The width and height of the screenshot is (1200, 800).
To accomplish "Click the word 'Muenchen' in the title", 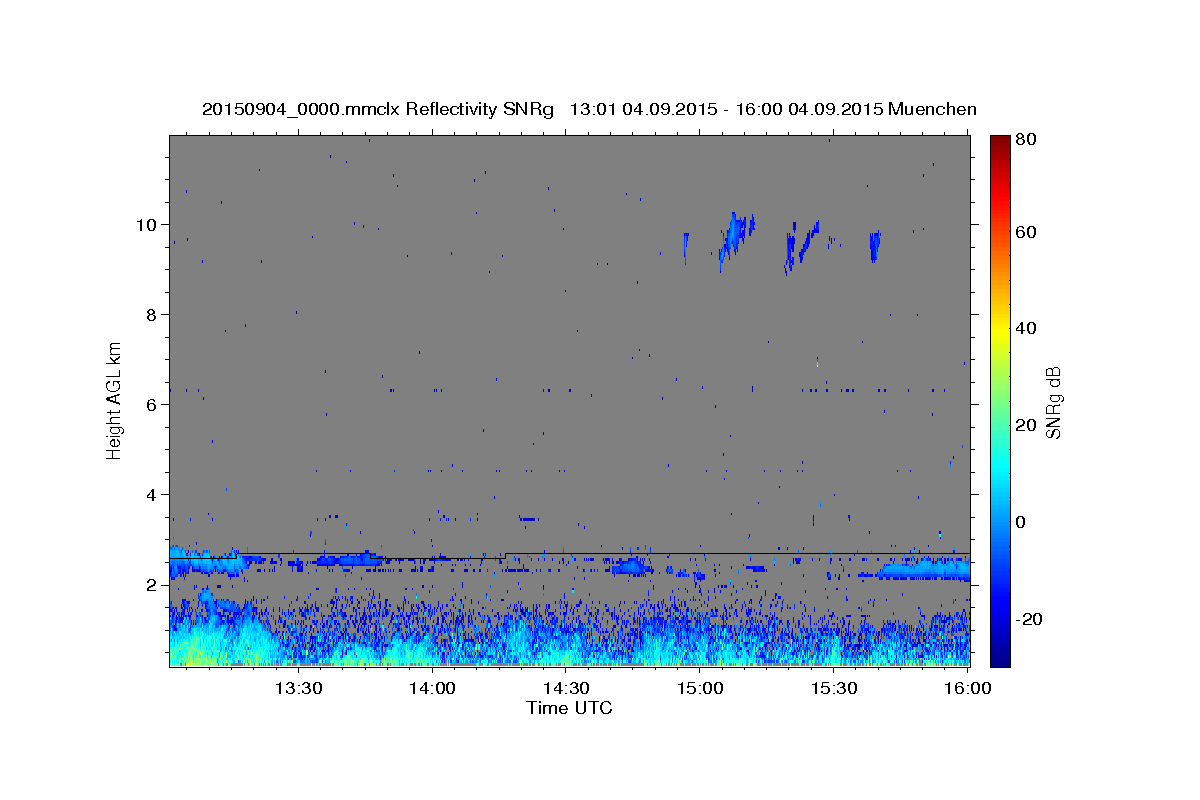I will tap(932, 109).
